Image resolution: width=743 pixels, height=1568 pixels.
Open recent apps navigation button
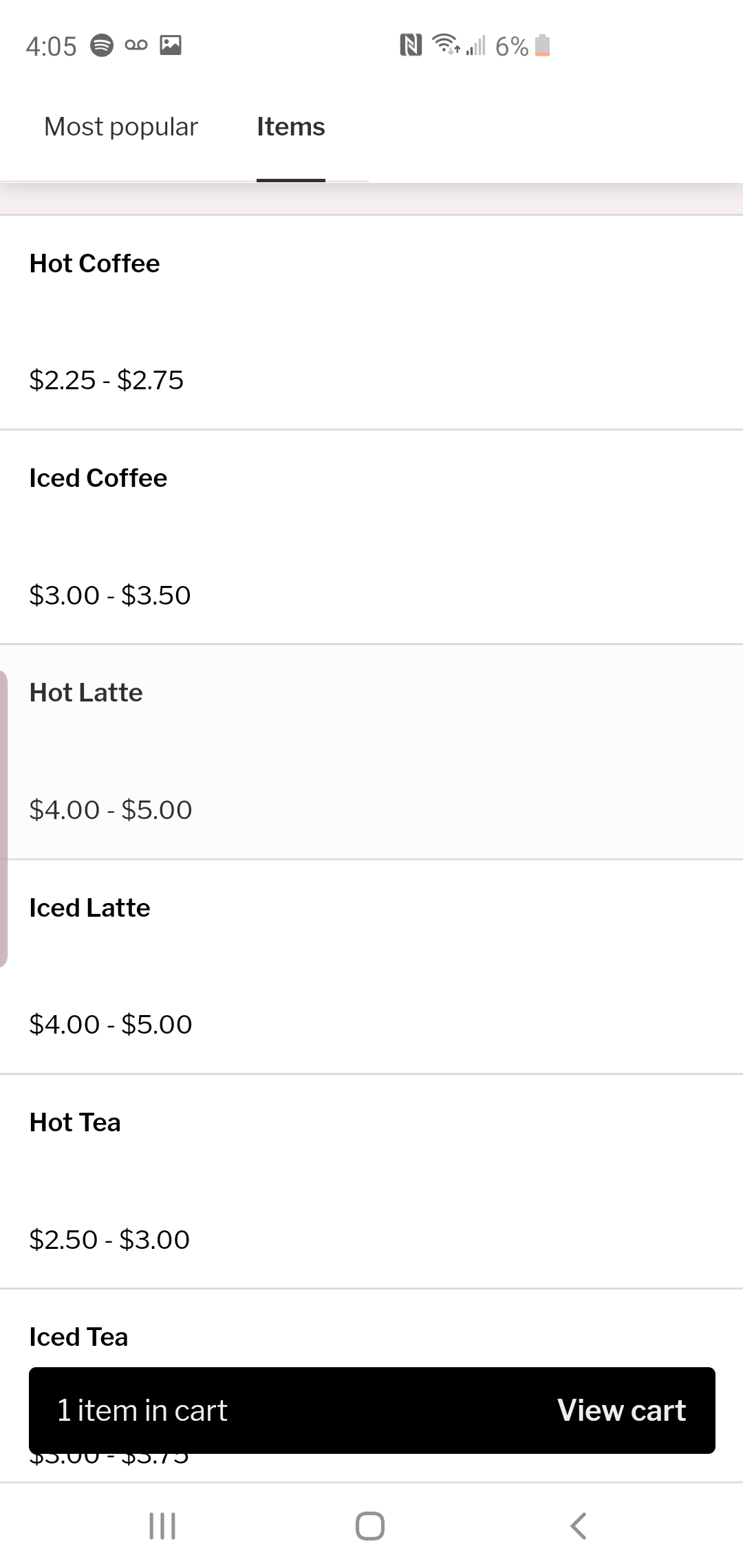click(x=162, y=1525)
